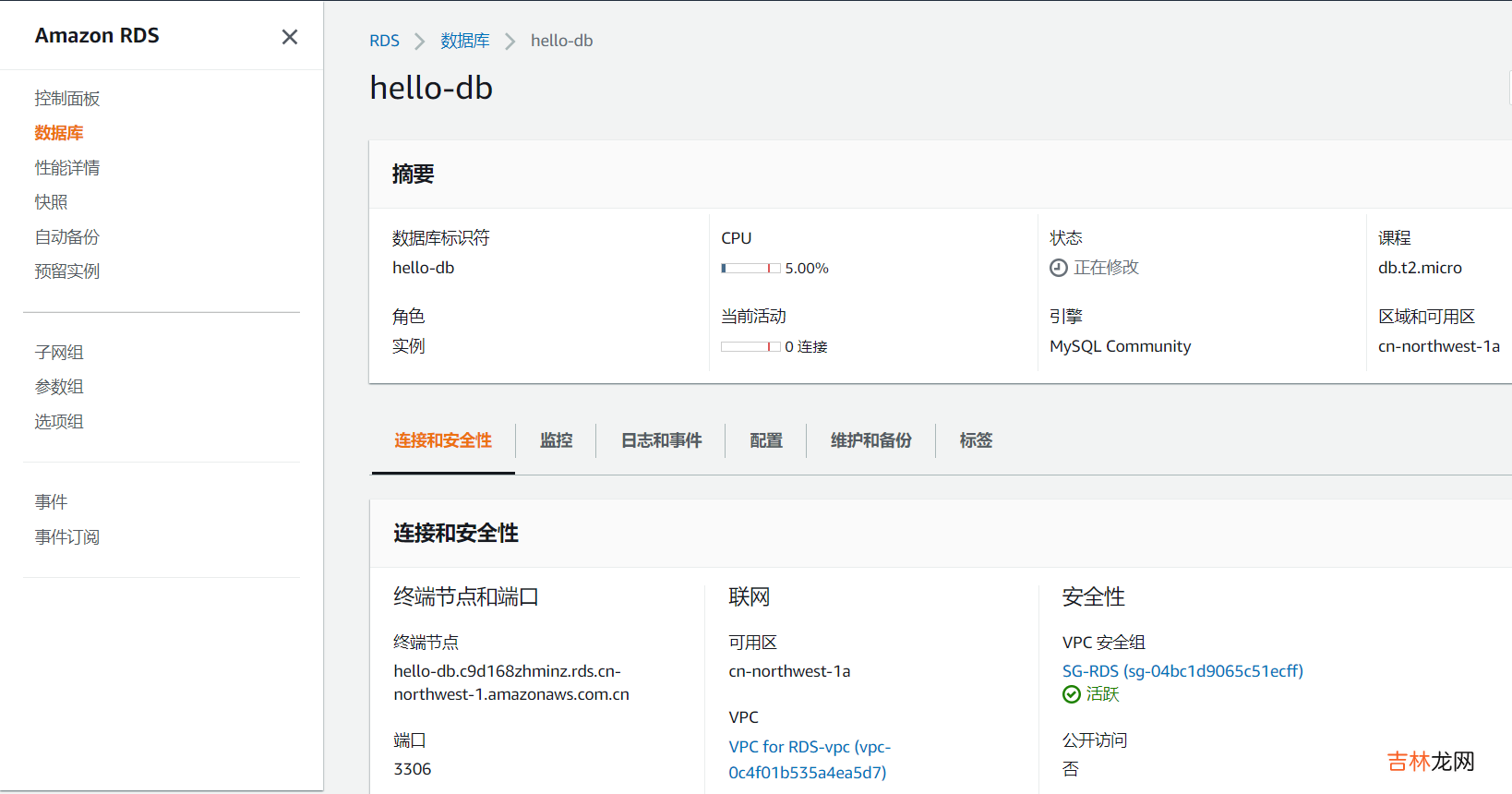Click the cn-northwest-1a value under 区域和可用区
1512x794 pixels.
tap(1439, 346)
